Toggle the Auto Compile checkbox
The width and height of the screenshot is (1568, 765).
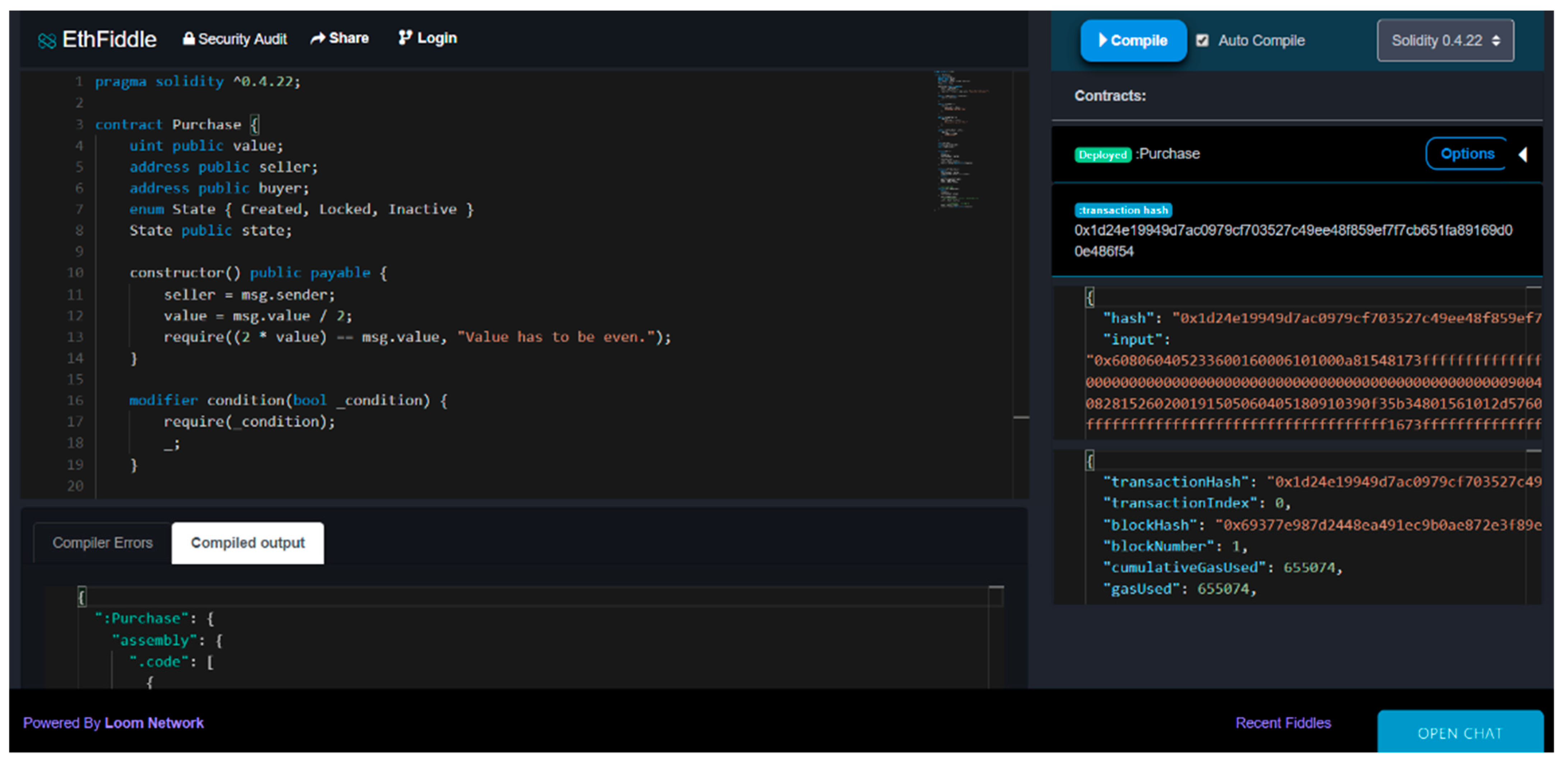(1202, 40)
